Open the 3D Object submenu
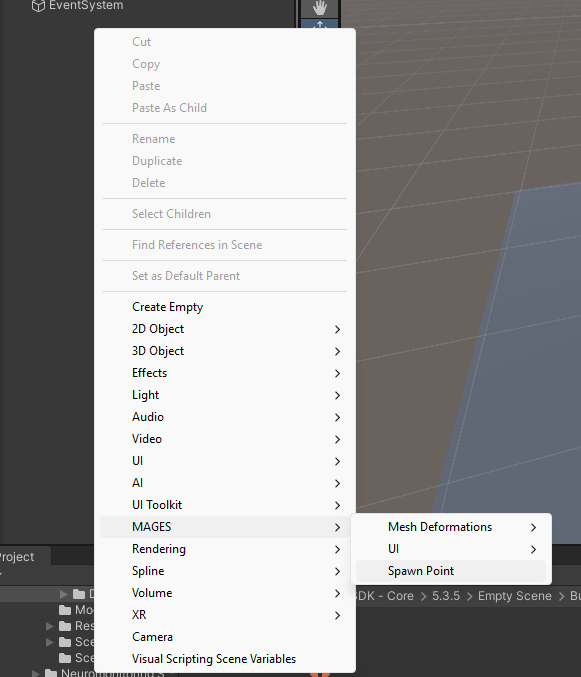Image resolution: width=581 pixels, height=677 pixels. point(224,351)
